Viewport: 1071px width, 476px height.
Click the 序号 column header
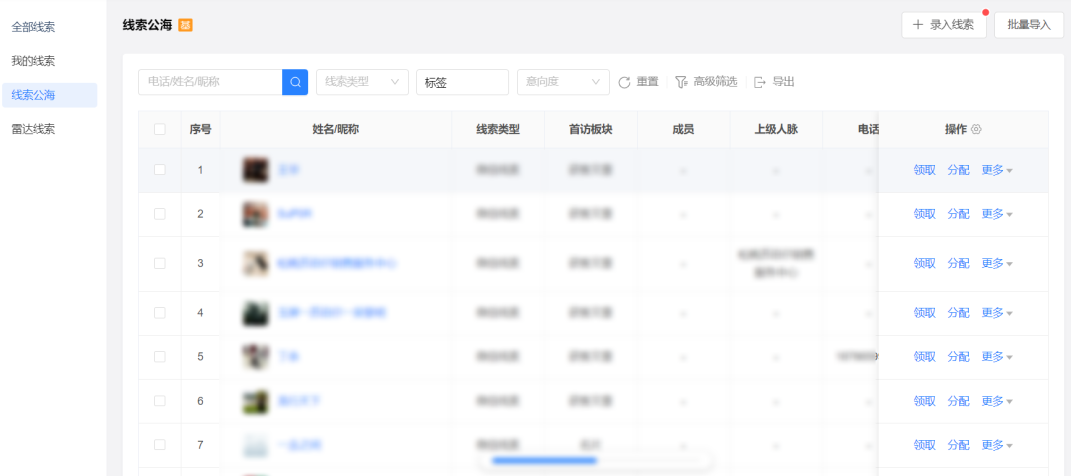tap(200, 129)
